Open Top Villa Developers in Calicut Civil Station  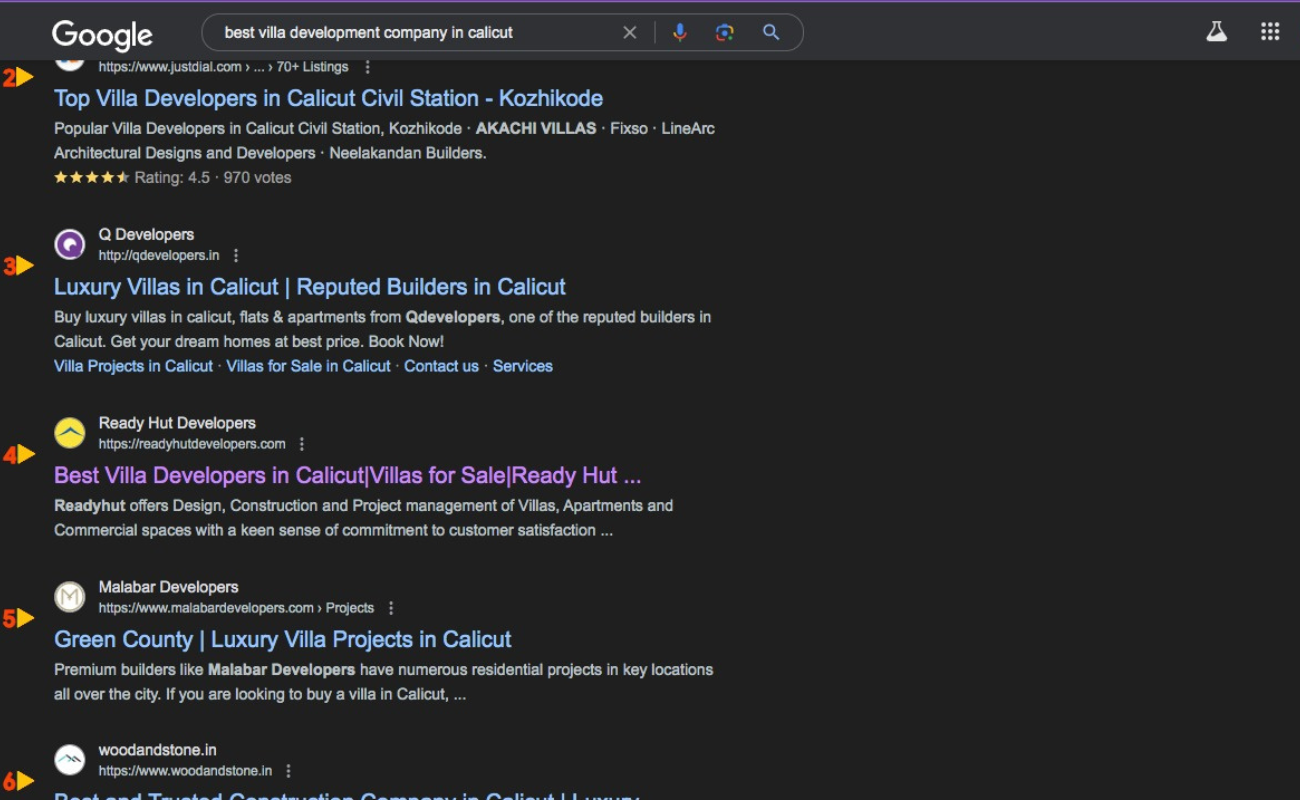328,98
